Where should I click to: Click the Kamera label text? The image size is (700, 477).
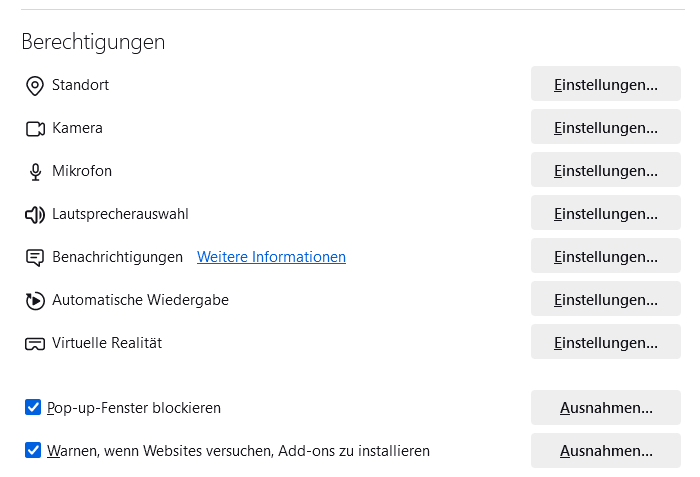point(77,128)
